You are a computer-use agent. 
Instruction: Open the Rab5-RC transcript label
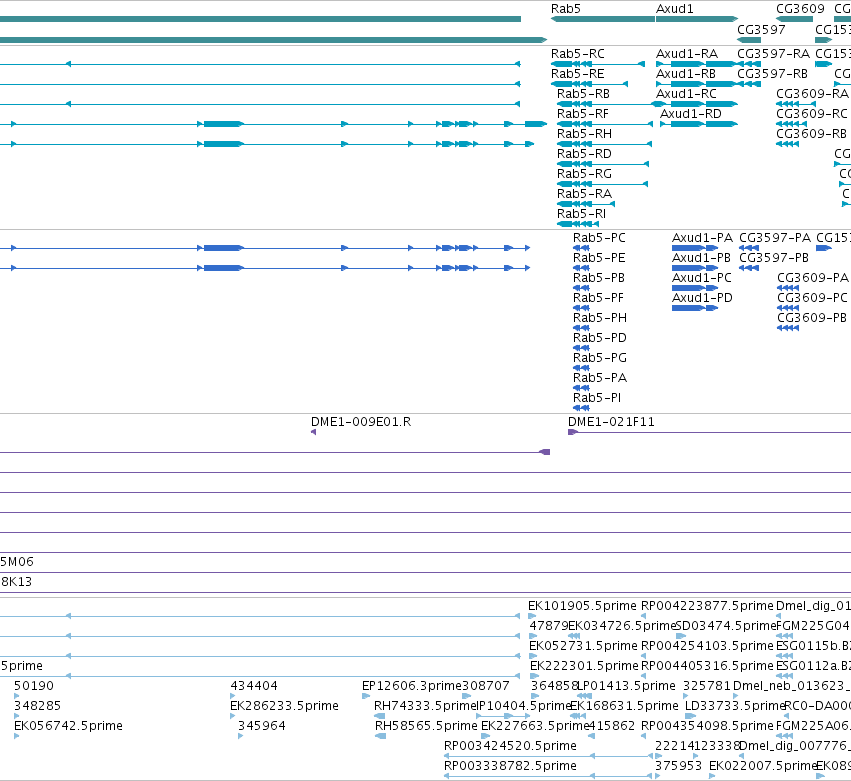[577, 54]
